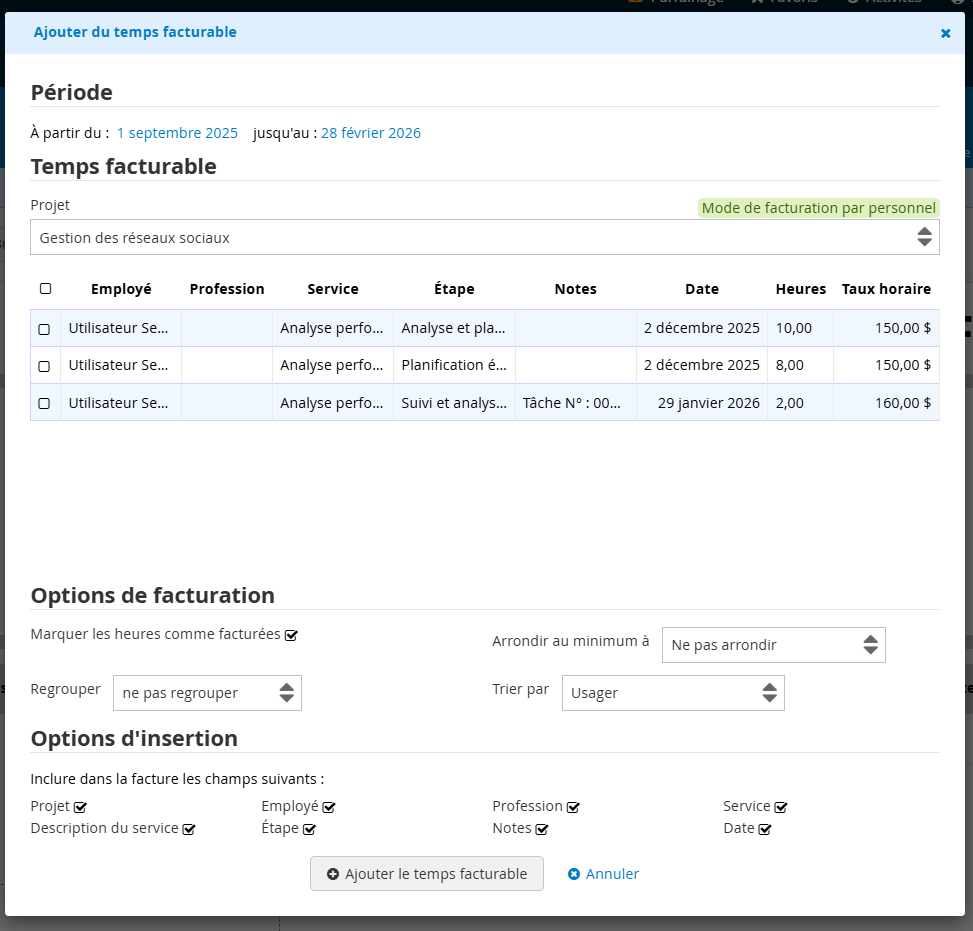Select the row with 10,00 hours

[44, 328]
